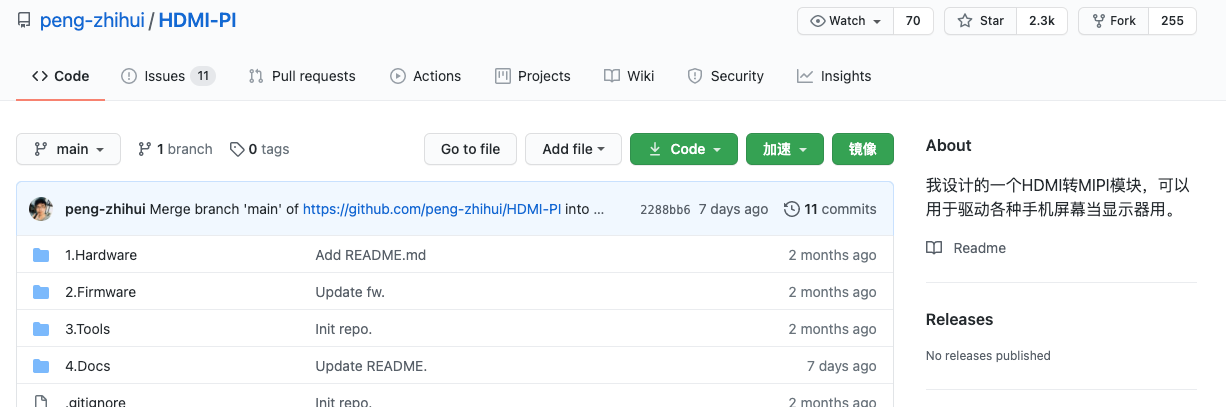Click the No releases published text
The height and width of the screenshot is (407, 1226).
pyautogui.click(x=988, y=355)
